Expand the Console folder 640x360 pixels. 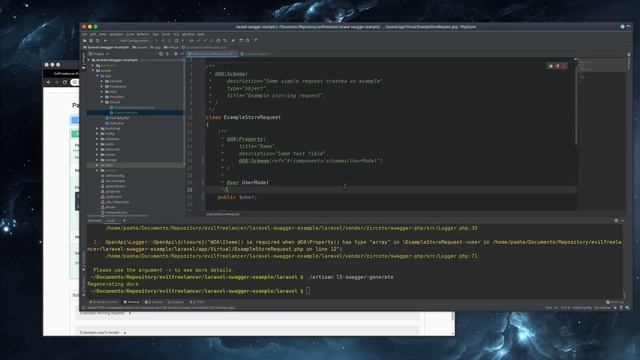[102, 81]
